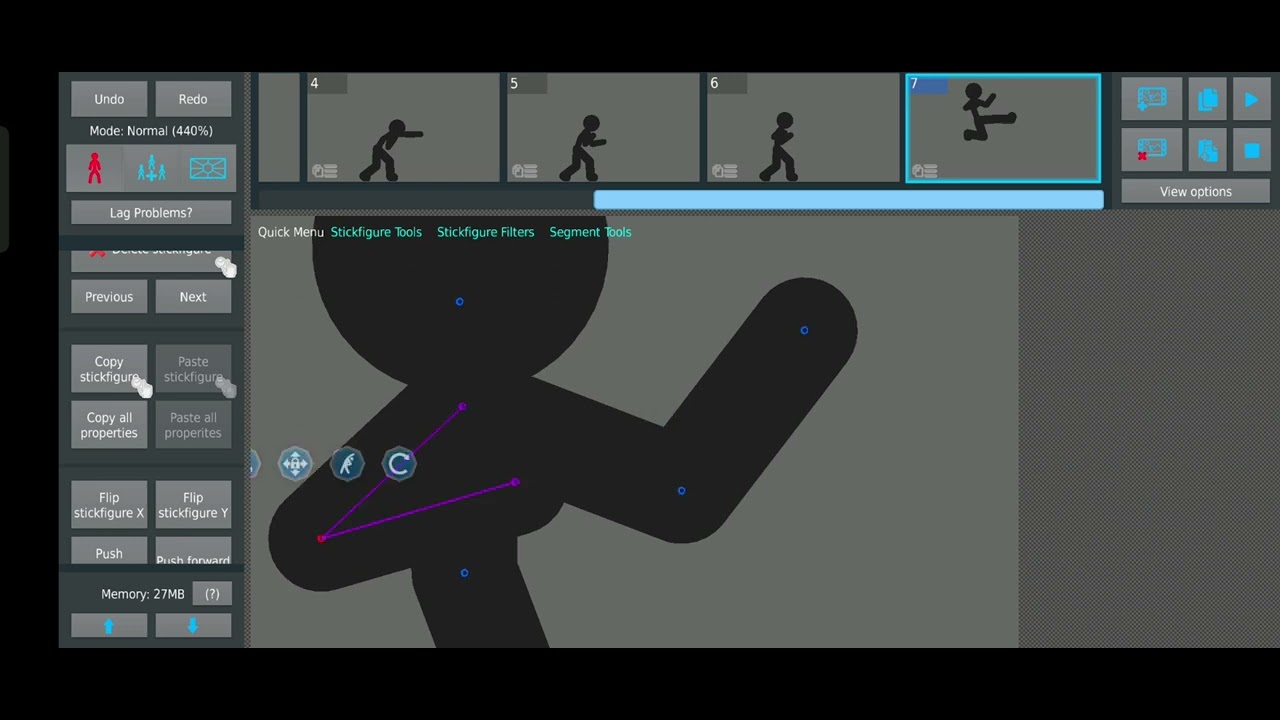Click the Paste all properties button
Screen dimensions: 1280x720
click(193, 425)
